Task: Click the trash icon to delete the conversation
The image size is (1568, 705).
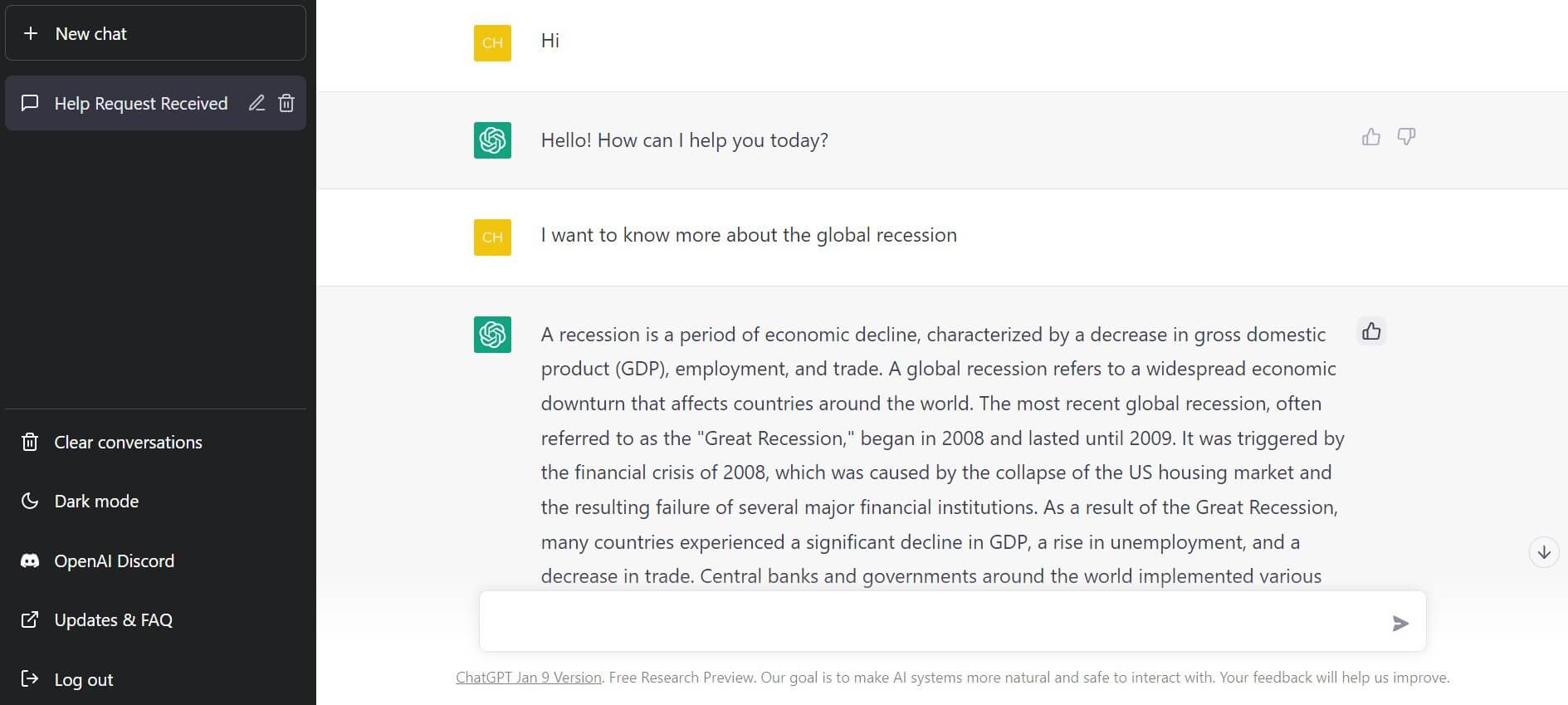Action: (x=286, y=103)
